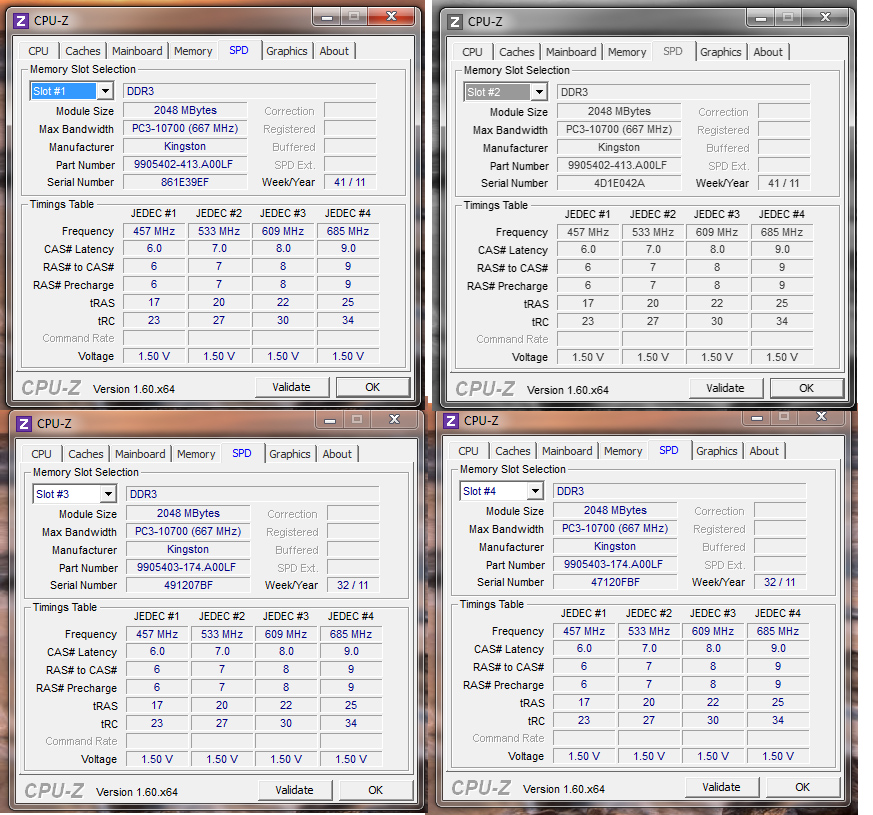Image resolution: width=873 pixels, height=815 pixels.
Task: Click the Slot #3 part number 9905403-174.A00LF
Action: (x=188, y=567)
